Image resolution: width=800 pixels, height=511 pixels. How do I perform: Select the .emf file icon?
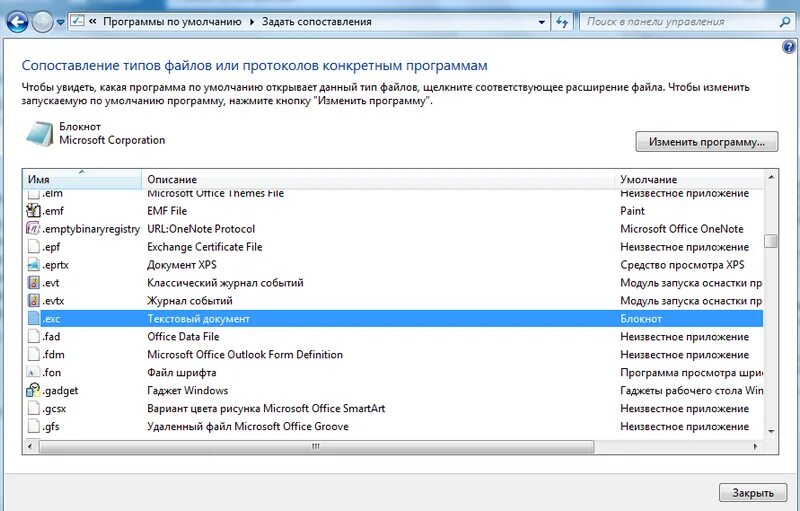pos(33,211)
